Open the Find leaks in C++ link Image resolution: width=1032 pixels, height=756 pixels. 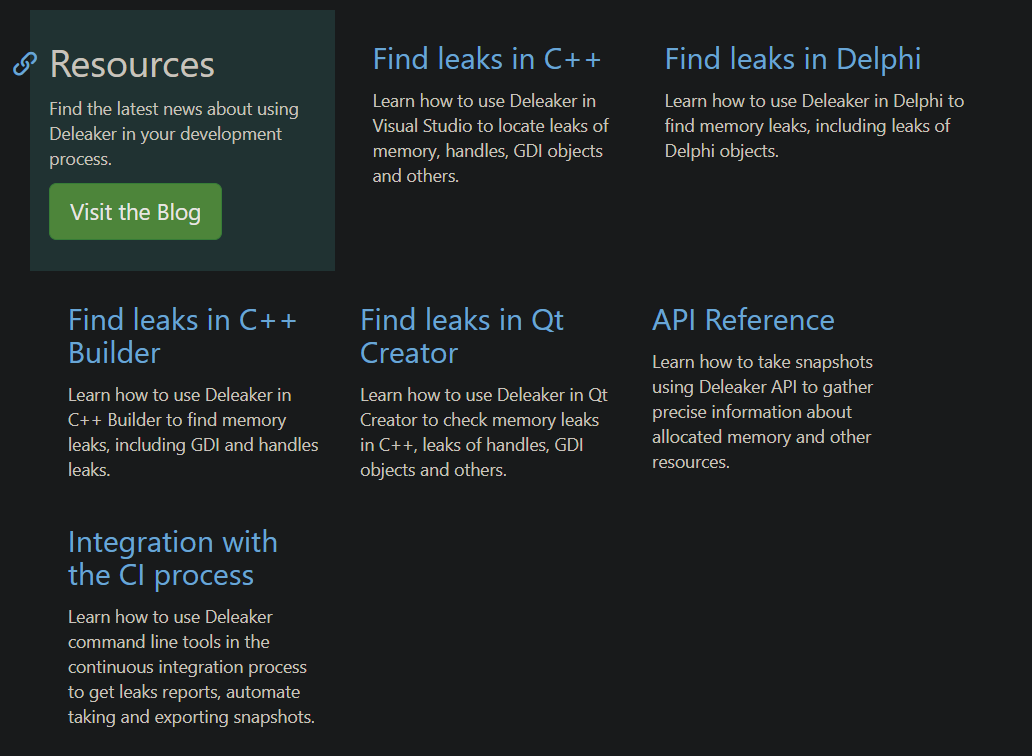click(487, 59)
